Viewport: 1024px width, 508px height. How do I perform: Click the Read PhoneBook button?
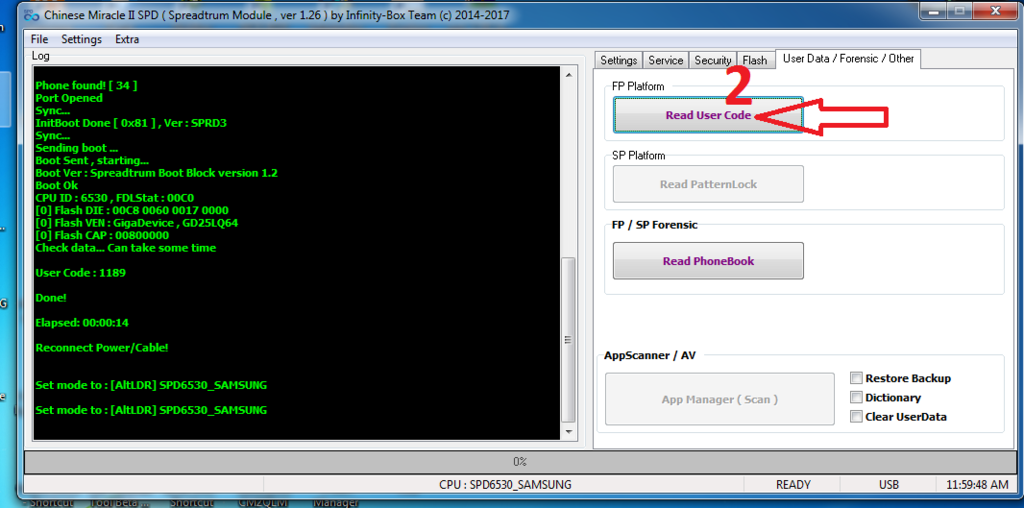click(x=708, y=261)
